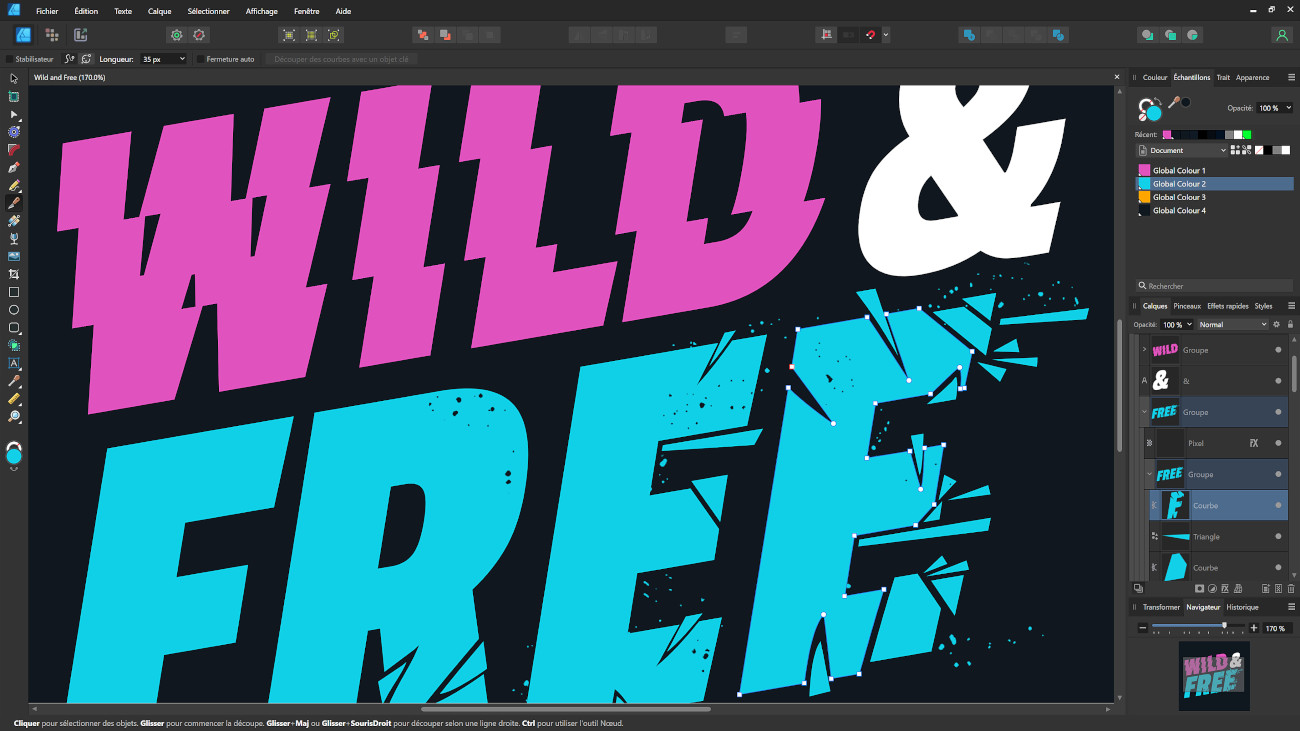Select the Ellipse shape tool
The height and width of the screenshot is (731, 1300).
point(14,310)
